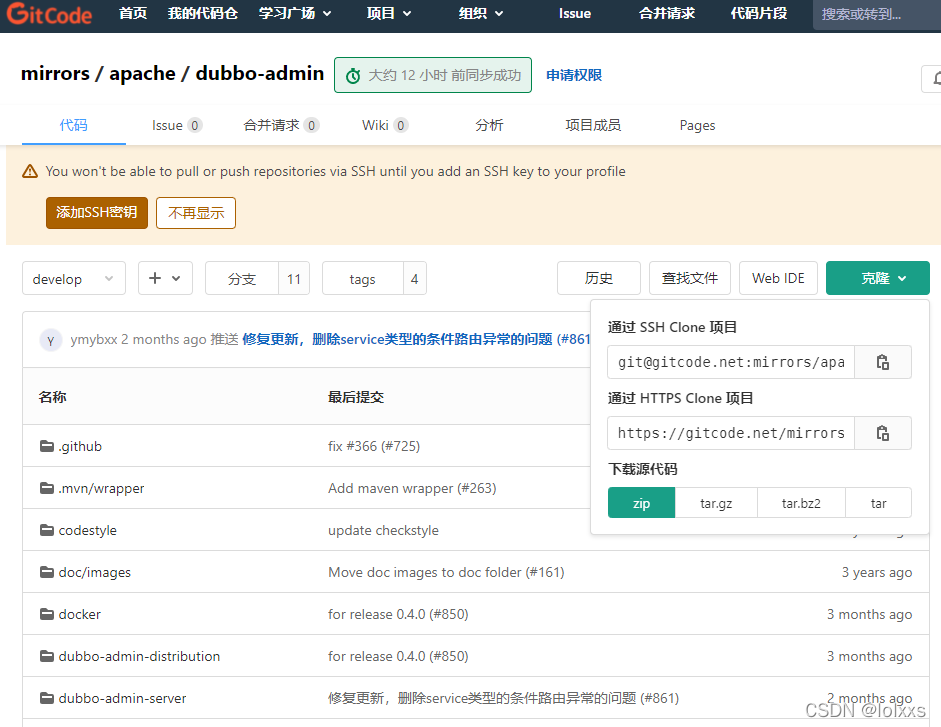The image size is (941, 727).
Task: Click the mirrors breadcrumb link
Action: (x=55, y=73)
